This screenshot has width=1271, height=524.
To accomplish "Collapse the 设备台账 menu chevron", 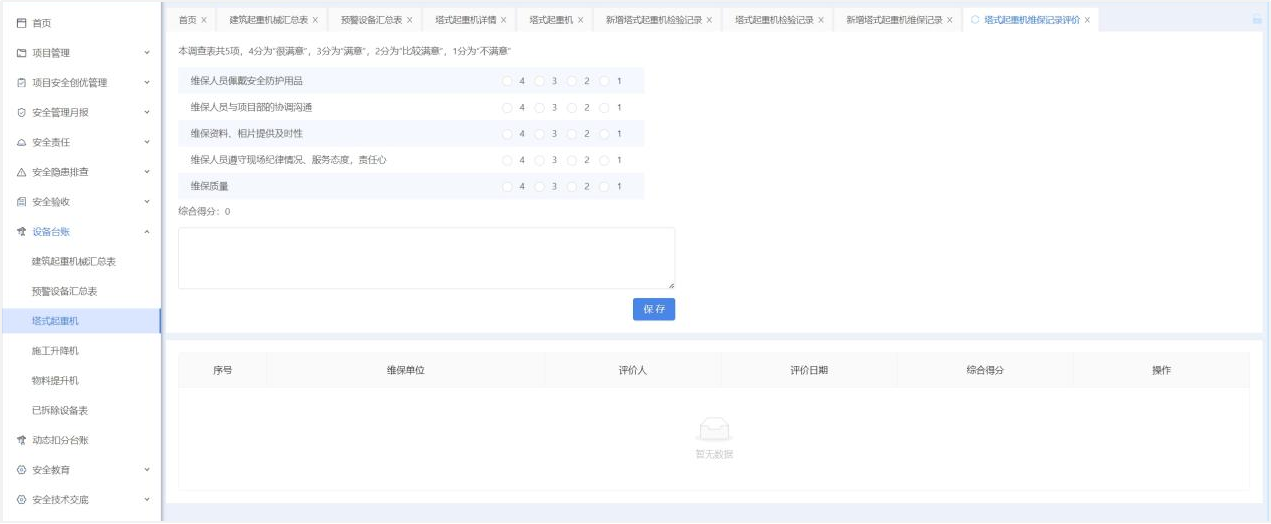I will [147, 232].
